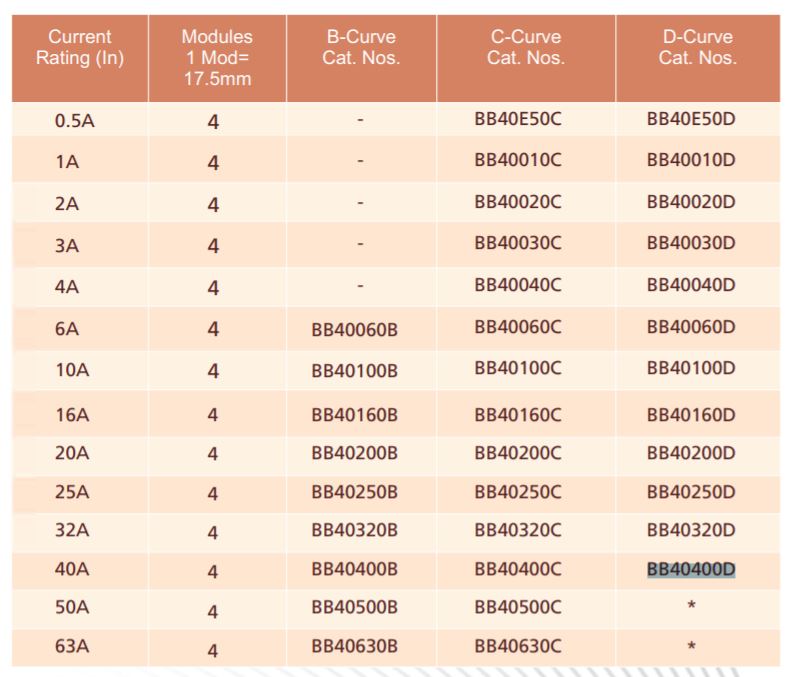This screenshot has height=677, width=794.
Task: Click the B-Curve dash in 0.5A row
Action: coord(360,122)
